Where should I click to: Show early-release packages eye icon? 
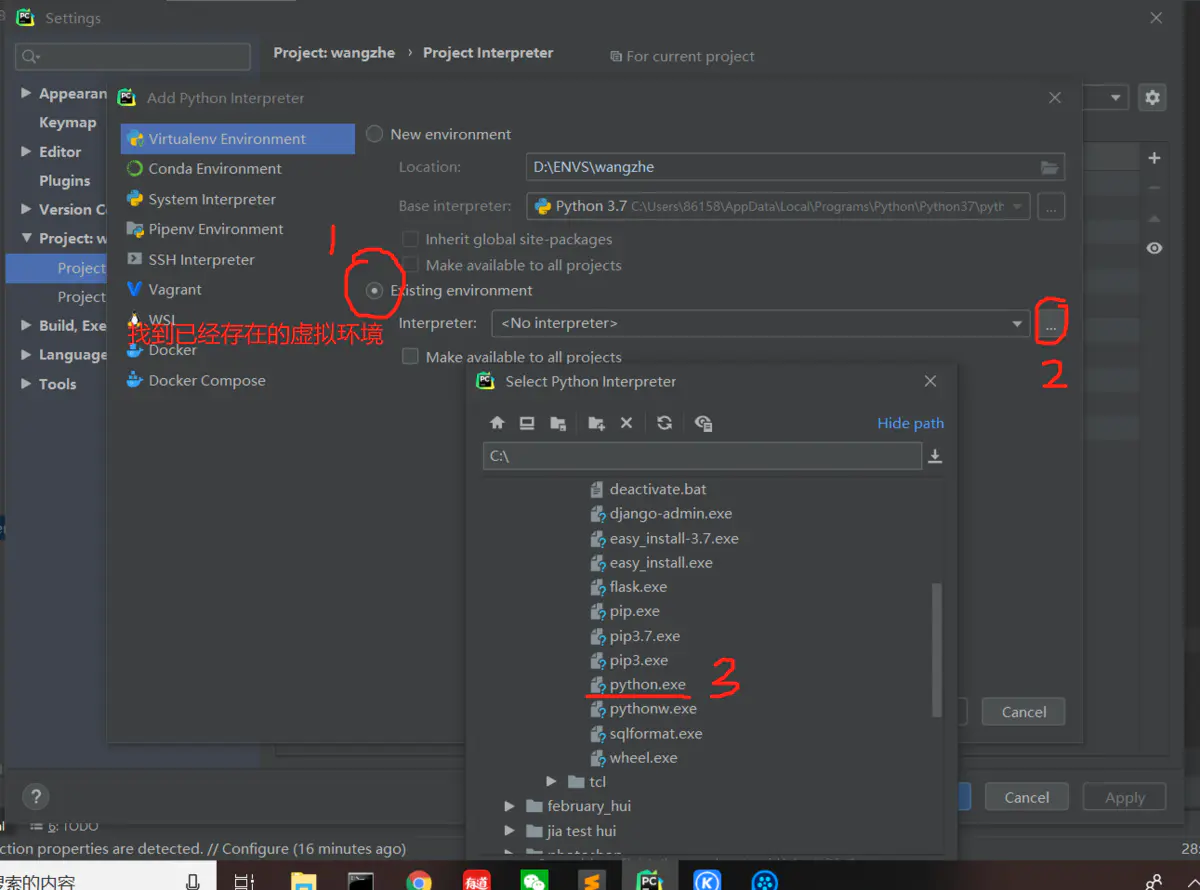click(1154, 248)
